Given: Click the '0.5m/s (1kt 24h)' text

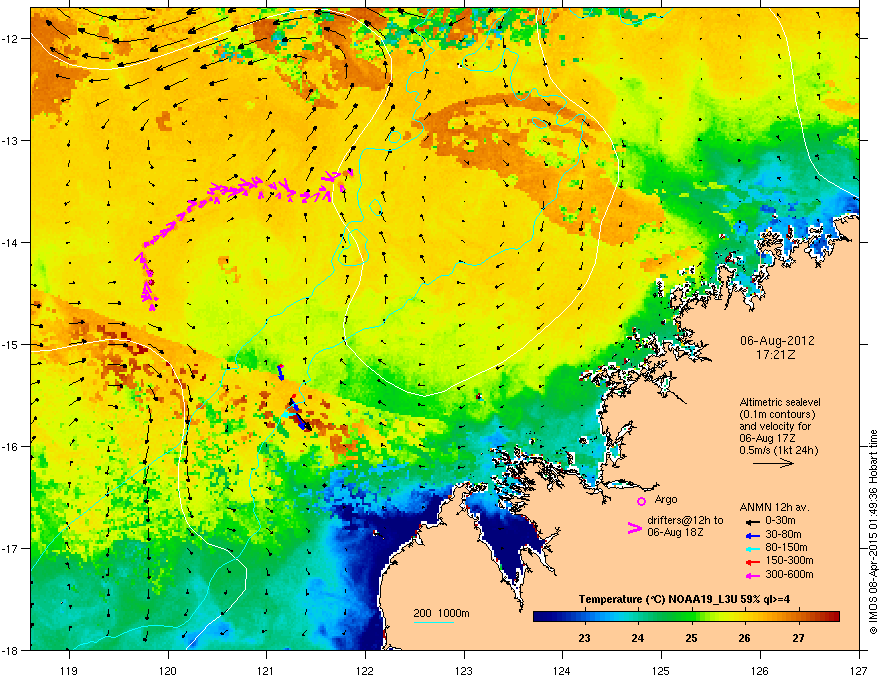Looking at the screenshot, I should coord(778,450).
